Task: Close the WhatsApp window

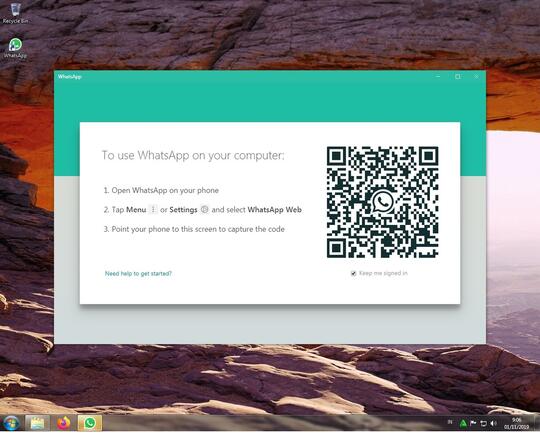Action: (x=477, y=76)
